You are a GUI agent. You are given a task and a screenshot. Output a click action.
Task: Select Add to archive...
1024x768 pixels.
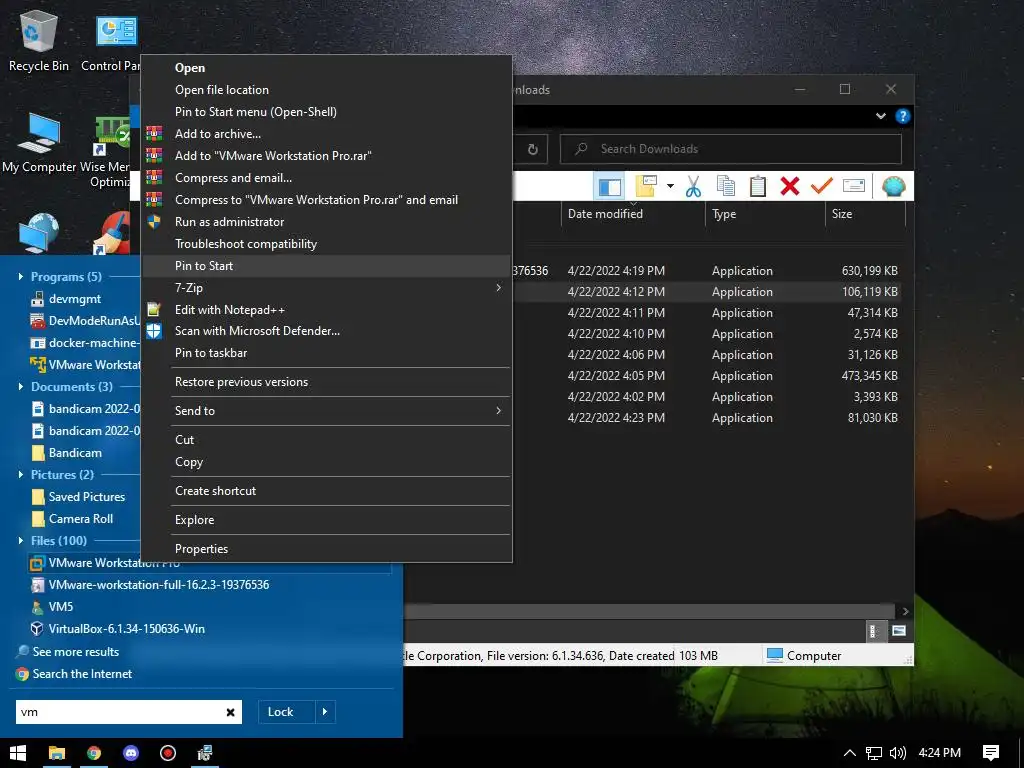coord(326,134)
